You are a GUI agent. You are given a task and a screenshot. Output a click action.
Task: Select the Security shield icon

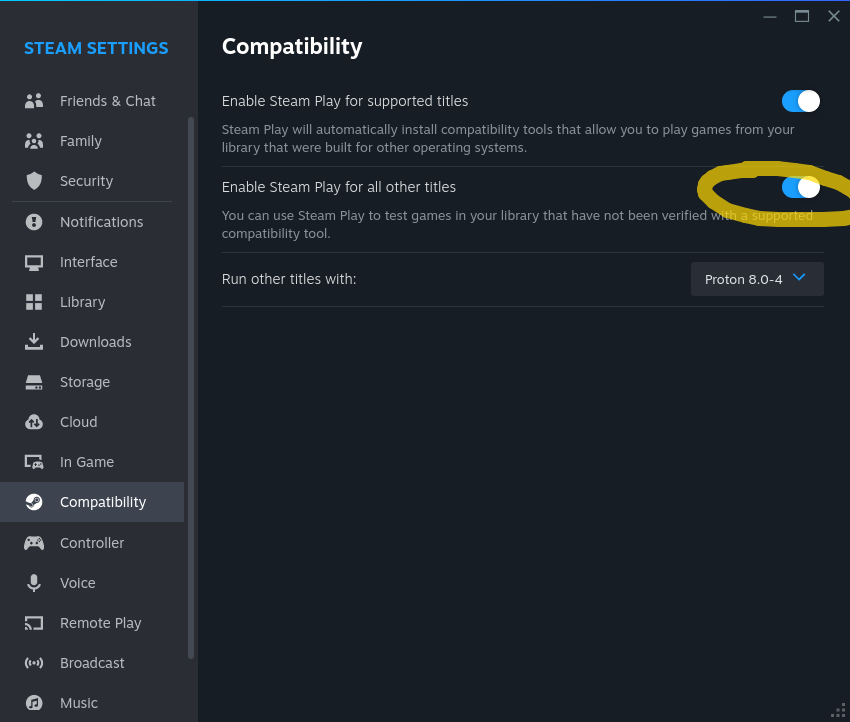[x=33, y=181]
